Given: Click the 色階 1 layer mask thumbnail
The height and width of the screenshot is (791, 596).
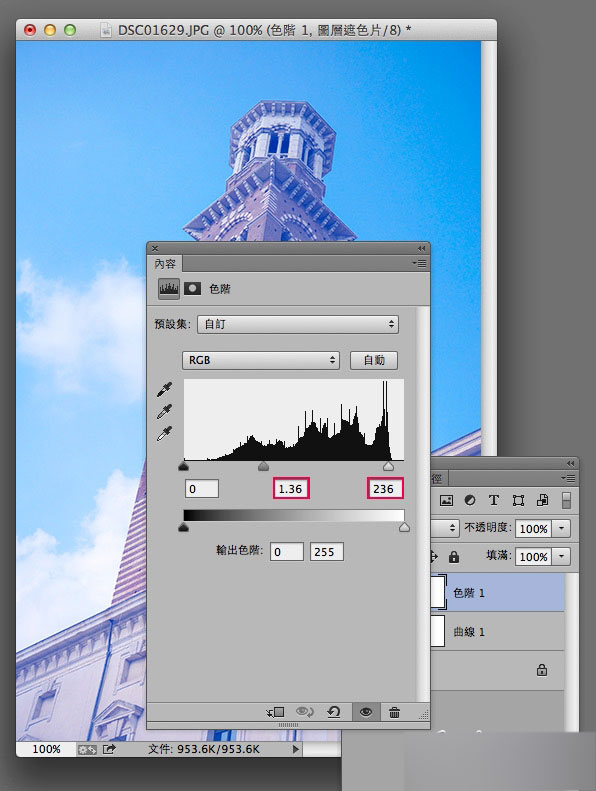Looking at the screenshot, I should (x=438, y=592).
